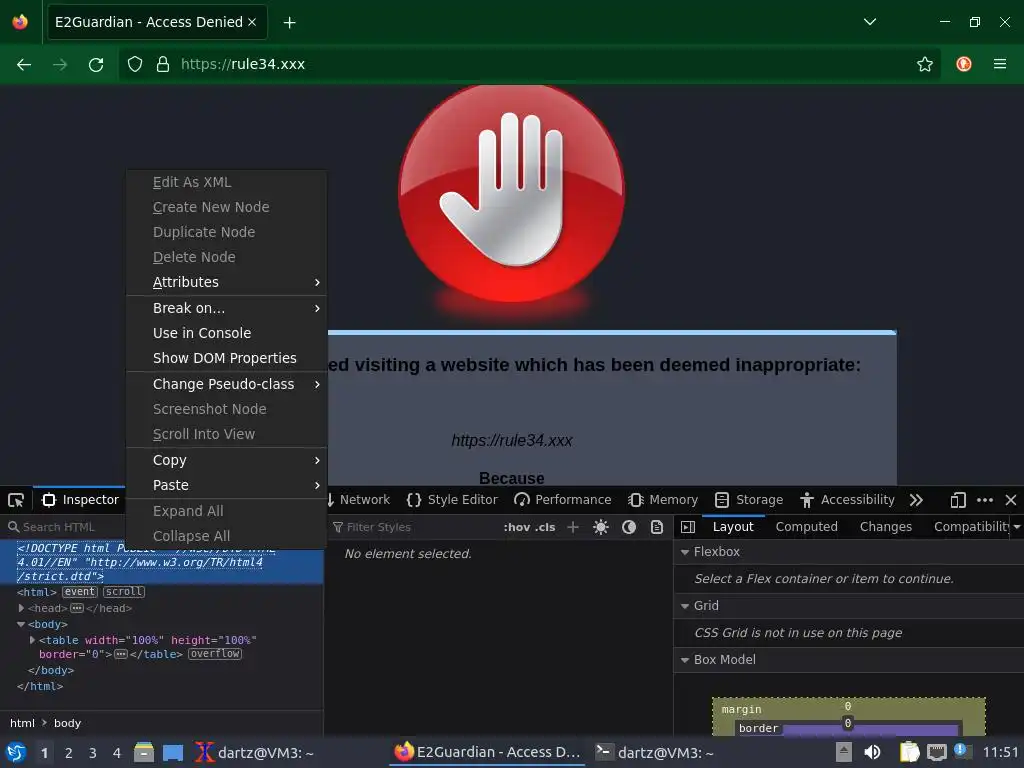This screenshot has height=768, width=1024.
Task: Click the padlock site security icon
Action: tap(163, 64)
